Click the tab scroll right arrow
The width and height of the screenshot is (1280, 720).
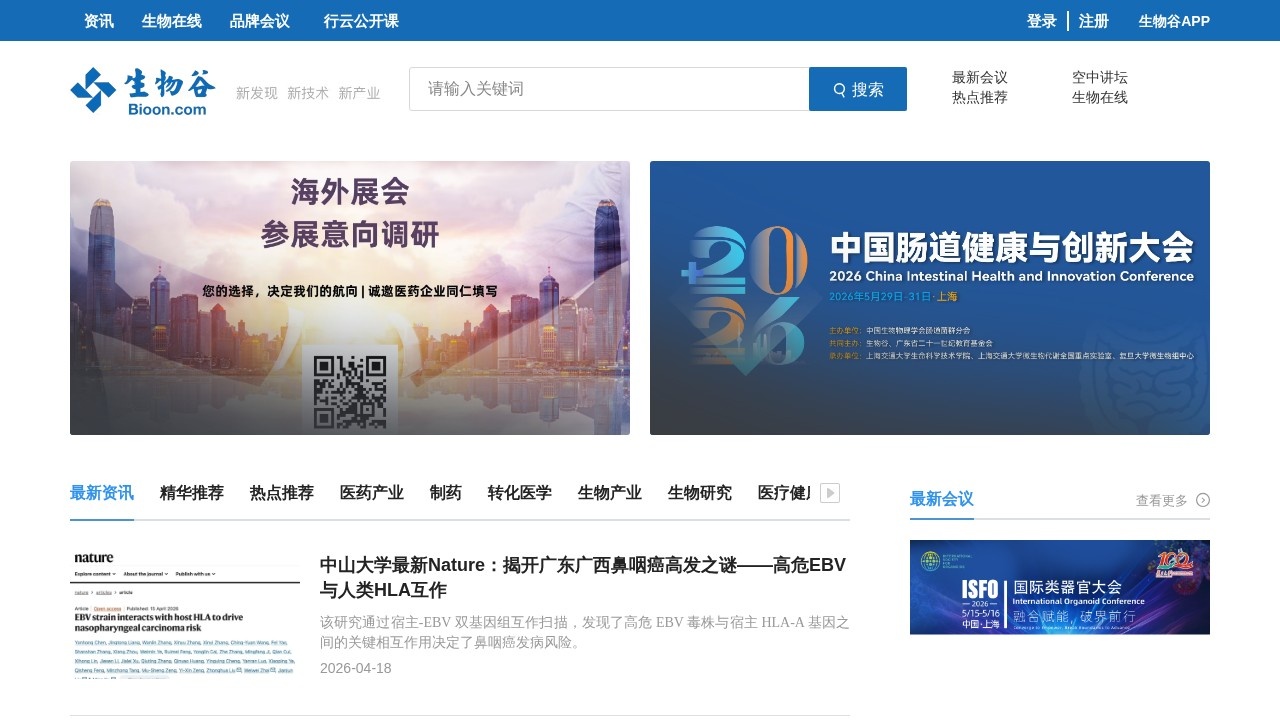tap(830, 493)
